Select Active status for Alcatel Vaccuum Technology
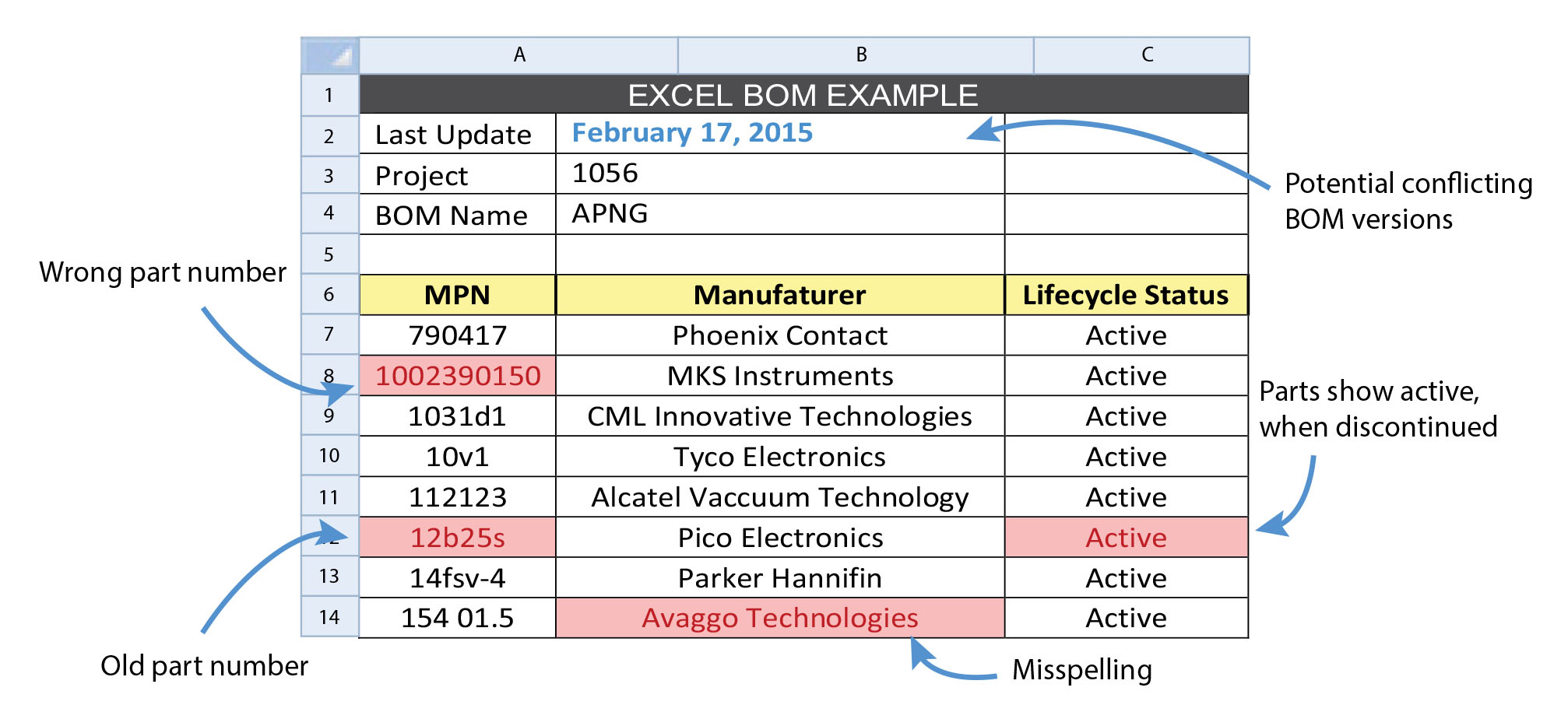The image size is (1568, 705). (x=1127, y=497)
